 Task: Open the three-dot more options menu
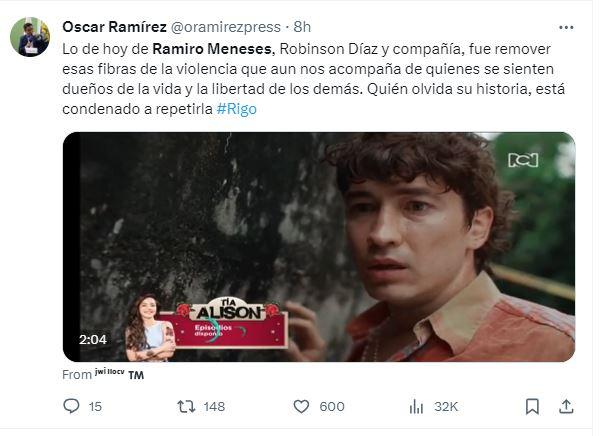coord(566,28)
